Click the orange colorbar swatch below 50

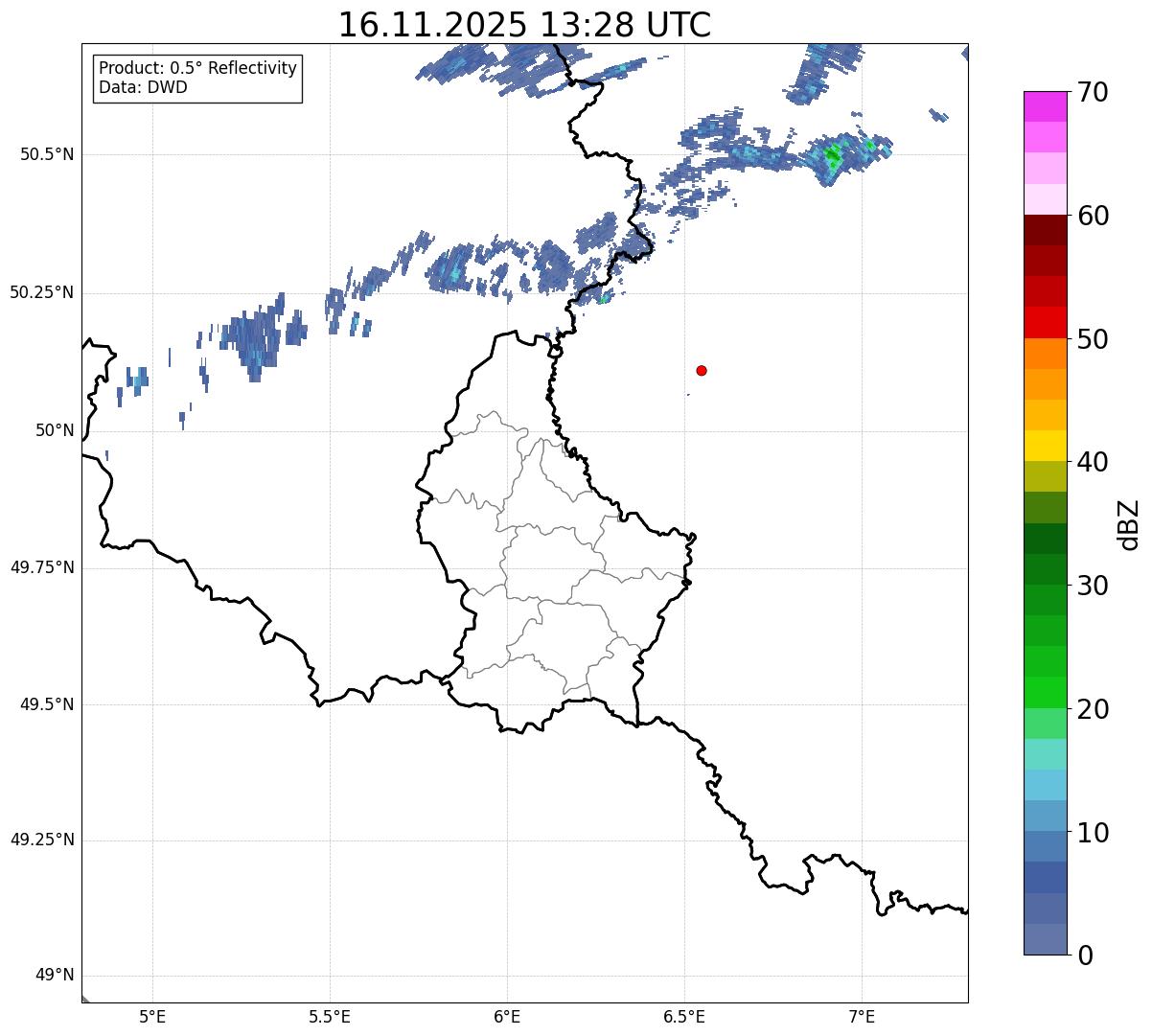(1046, 354)
